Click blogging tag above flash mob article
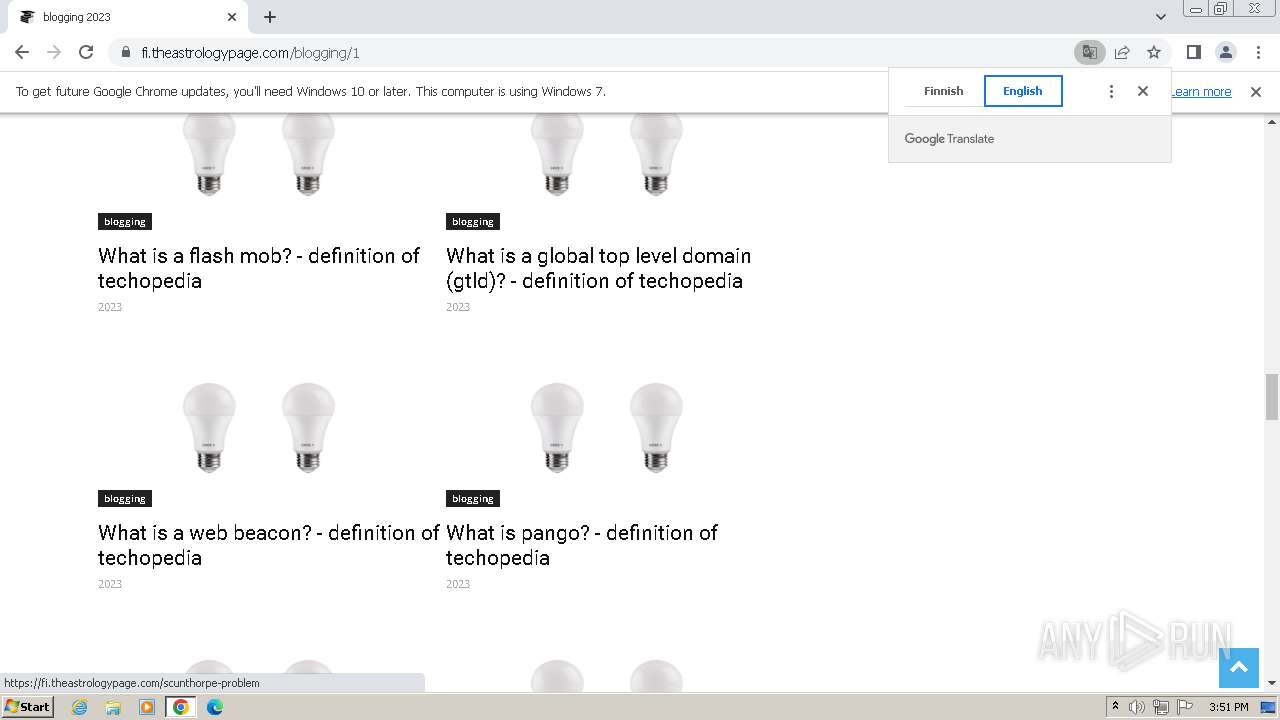Viewport: 1280px width, 720px height. pos(125,222)
